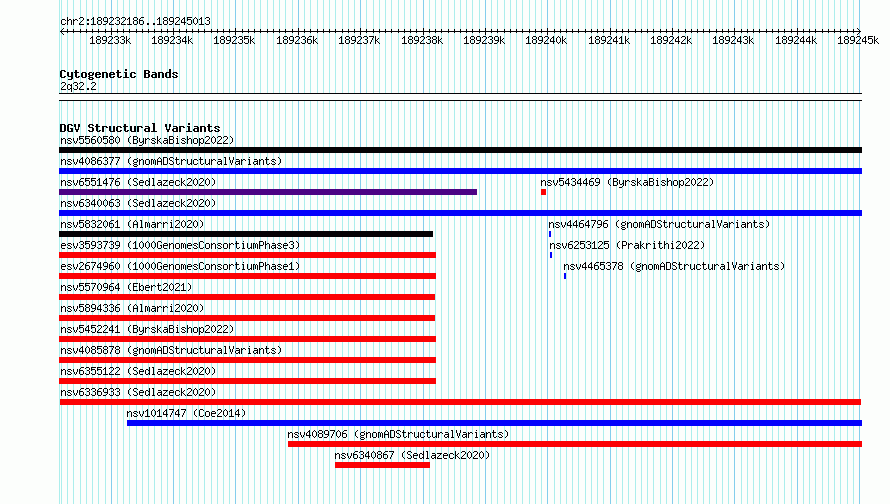Open nsv1014747 (Coe2014) label
Screen dimensions: 890x504
coord(186,413)
